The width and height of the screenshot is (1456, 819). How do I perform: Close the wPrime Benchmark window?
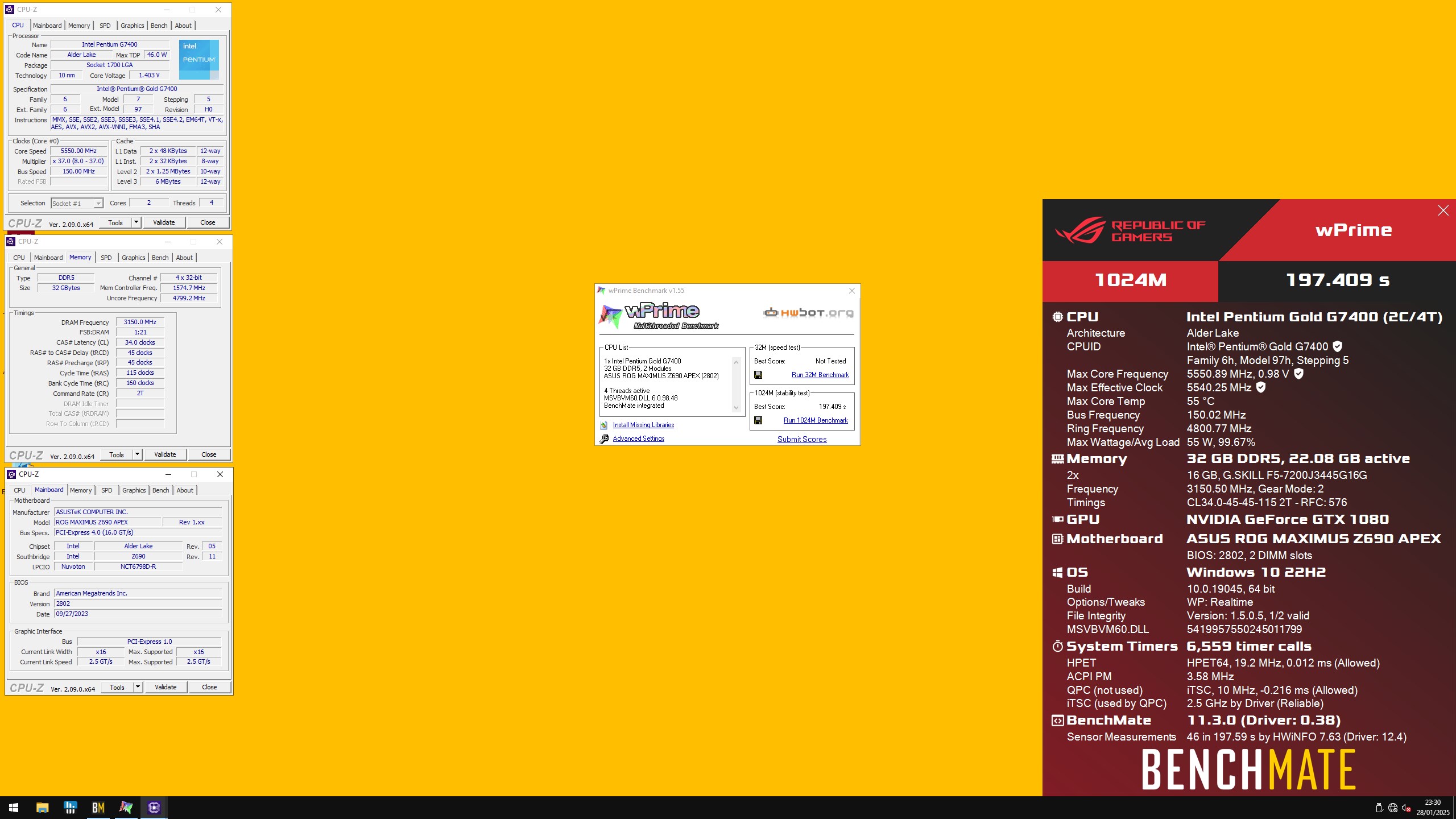[x=851, y=291]
